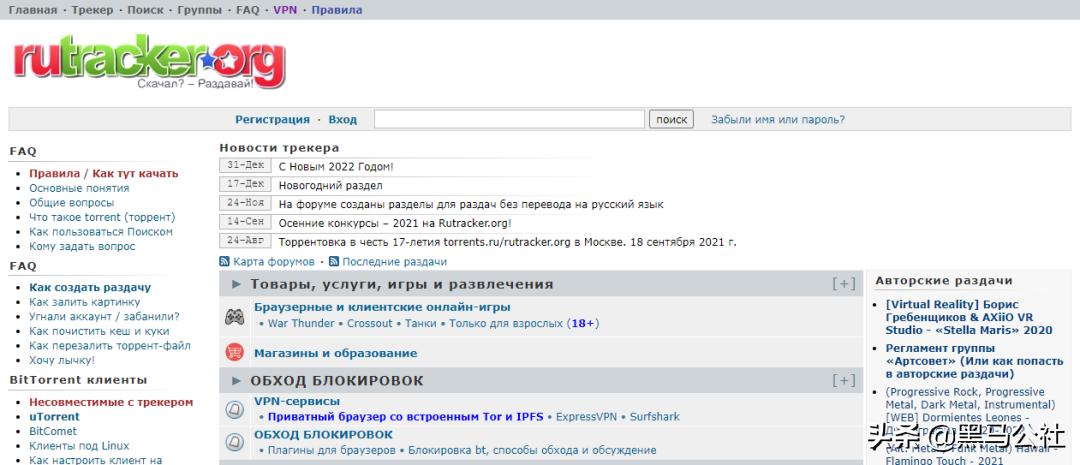The image size is (1080, 465).
Task: Click the Вход login link
Action: point(342,119)
